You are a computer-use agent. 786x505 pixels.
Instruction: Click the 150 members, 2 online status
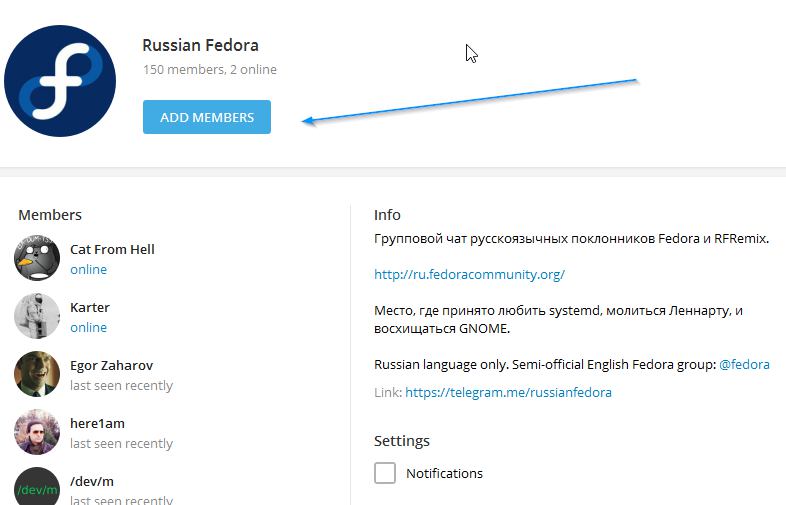210,69
